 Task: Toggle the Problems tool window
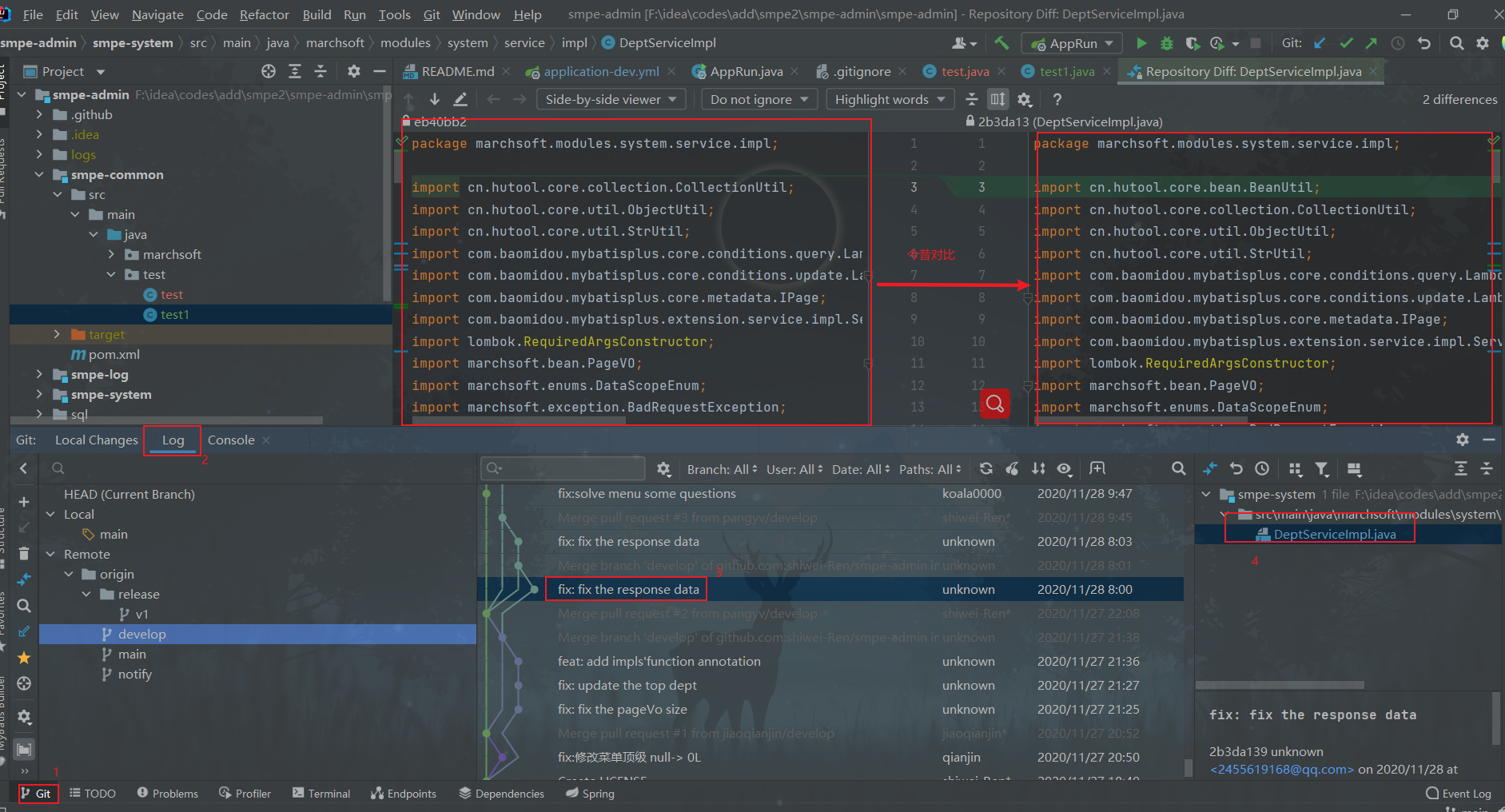click(x=168, y=794)
